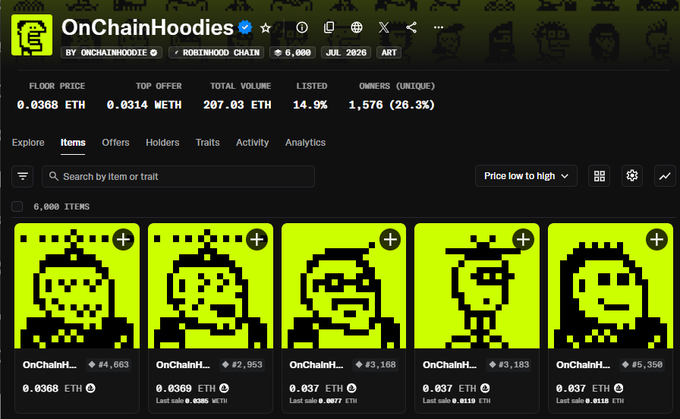The height and width of the screenshot is (419, 680).
Task: Add item #4,663 to cart with plus
Action: coord(124,239)
